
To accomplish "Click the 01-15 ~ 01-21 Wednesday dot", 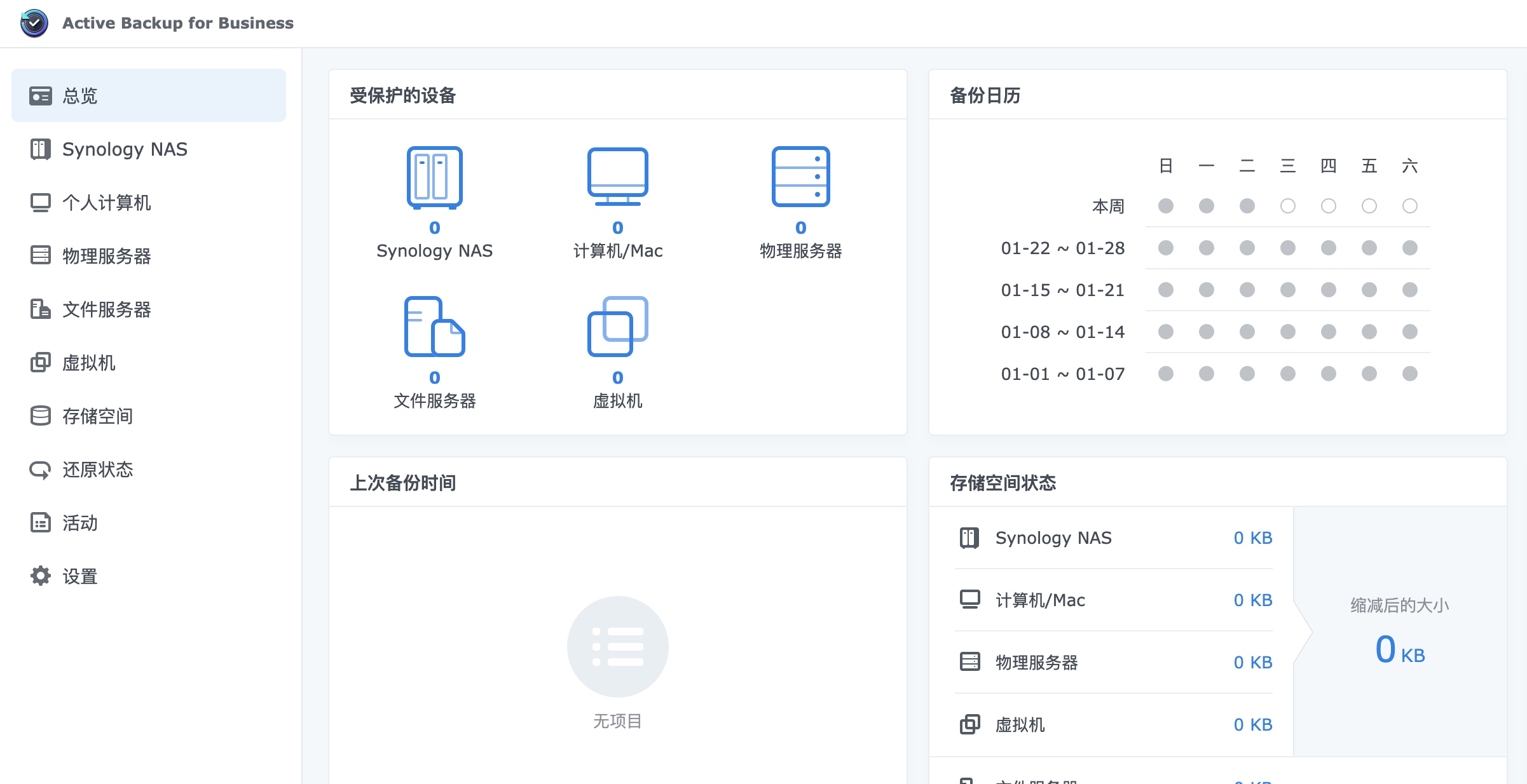I will [x=1288, y=290].
